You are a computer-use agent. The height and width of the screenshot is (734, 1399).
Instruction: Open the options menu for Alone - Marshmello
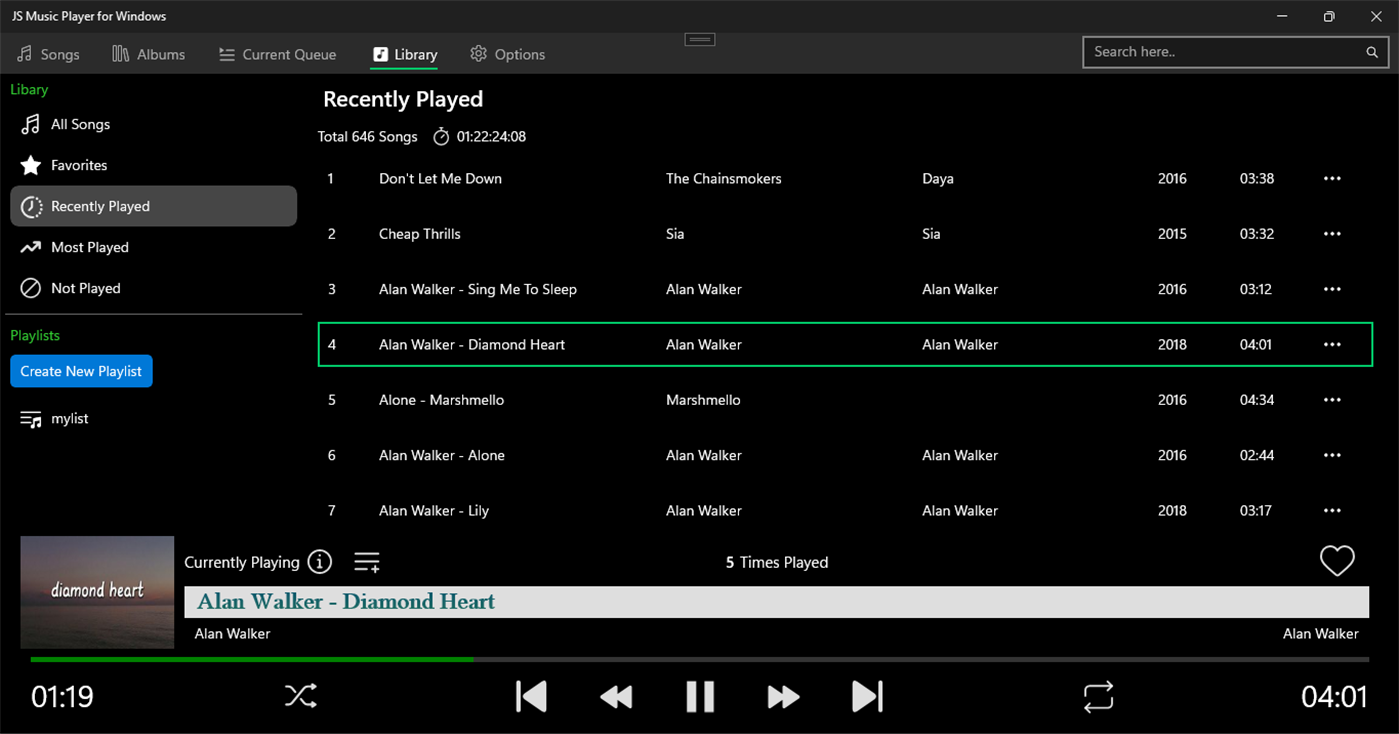1332,399
